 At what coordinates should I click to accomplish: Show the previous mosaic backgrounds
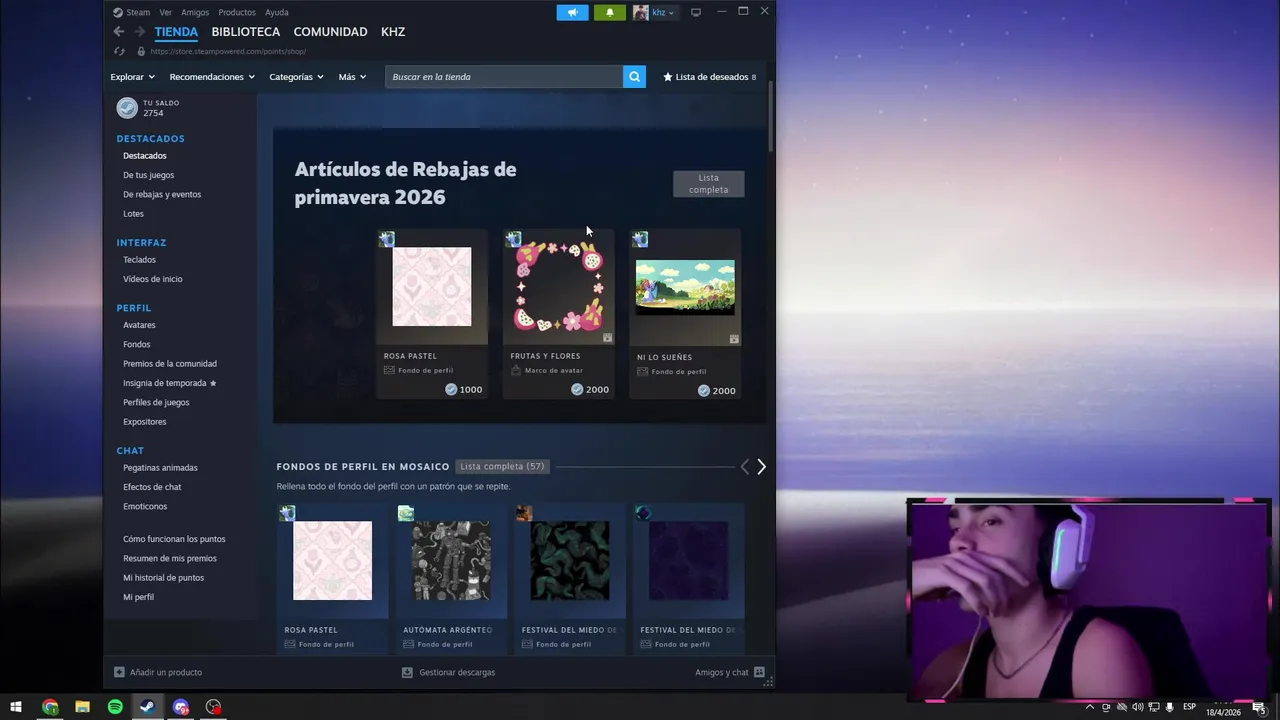[x=744, y=467]
